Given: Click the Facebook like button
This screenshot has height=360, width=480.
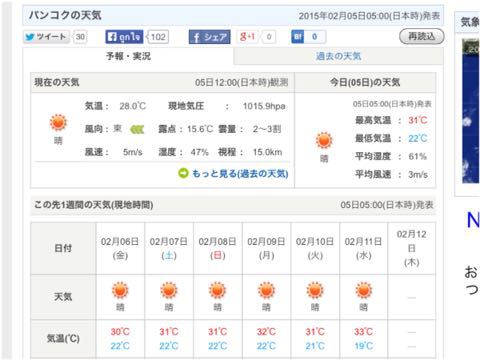Looking at the screenshot, I should 124,37.
